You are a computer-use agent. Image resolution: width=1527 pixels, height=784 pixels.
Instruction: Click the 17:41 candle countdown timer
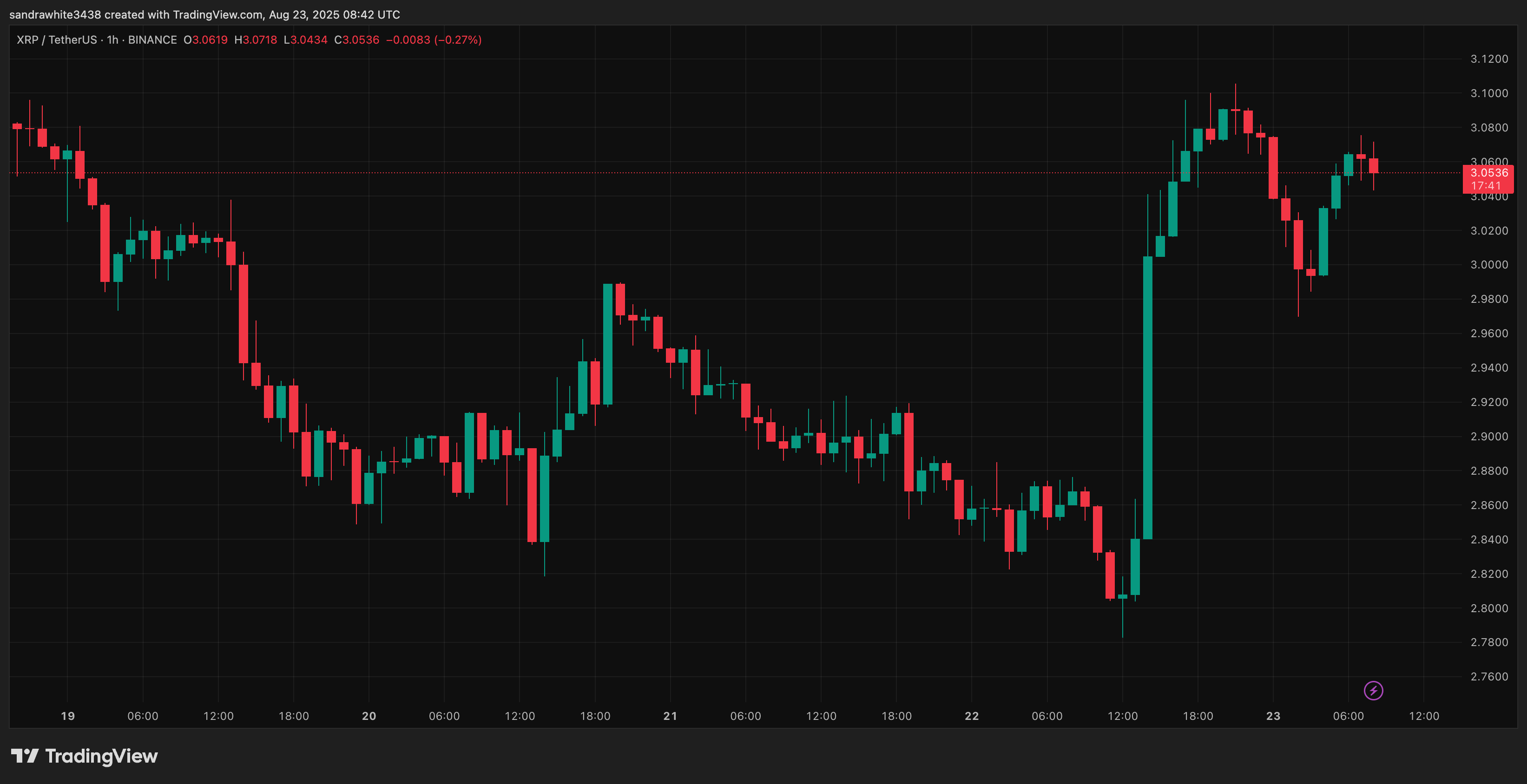click(1486, 185)
